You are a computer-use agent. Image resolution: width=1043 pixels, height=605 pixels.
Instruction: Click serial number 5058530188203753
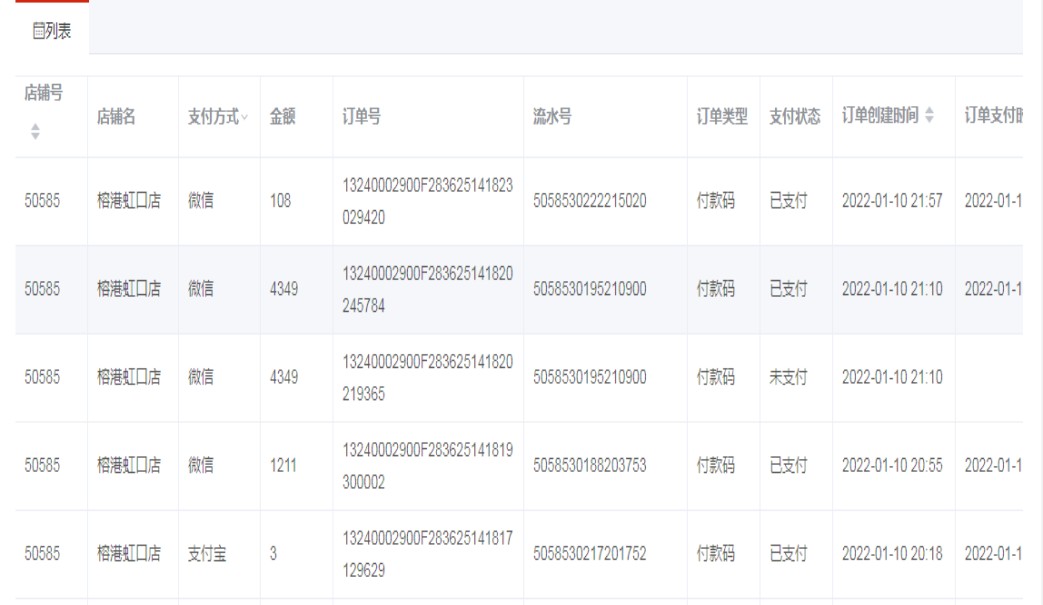pyautogui.click(x=589, y=466)
